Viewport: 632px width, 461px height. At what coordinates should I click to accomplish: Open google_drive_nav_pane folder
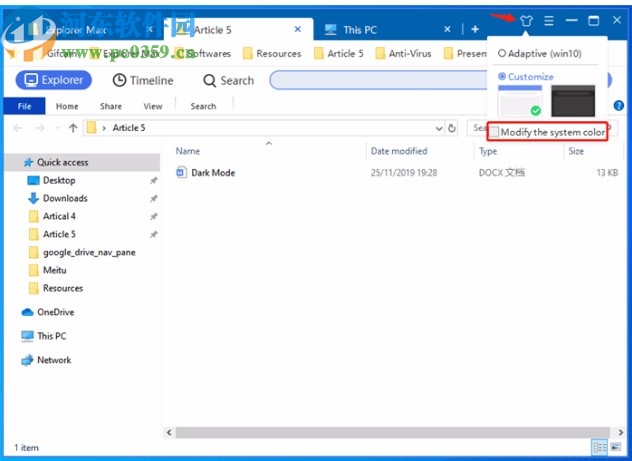coord(89,252)
